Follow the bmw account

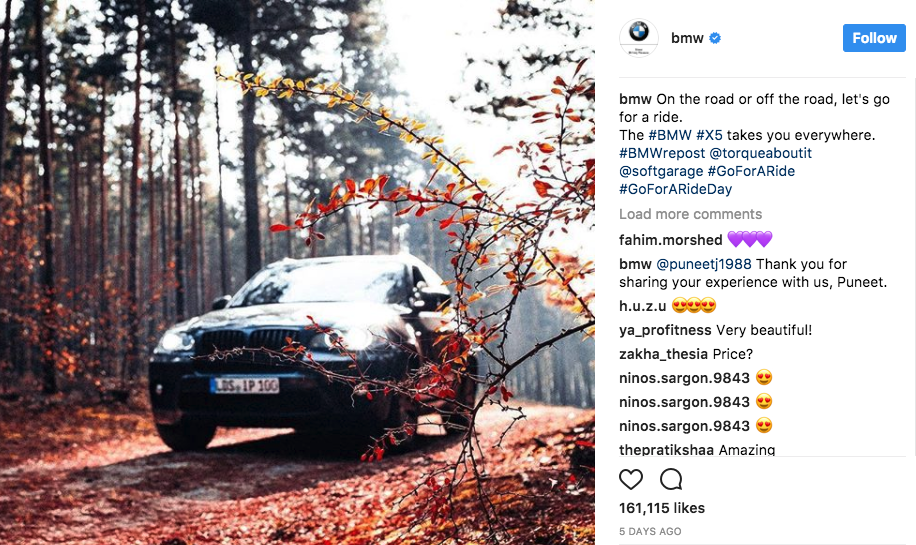coord(874,38)
